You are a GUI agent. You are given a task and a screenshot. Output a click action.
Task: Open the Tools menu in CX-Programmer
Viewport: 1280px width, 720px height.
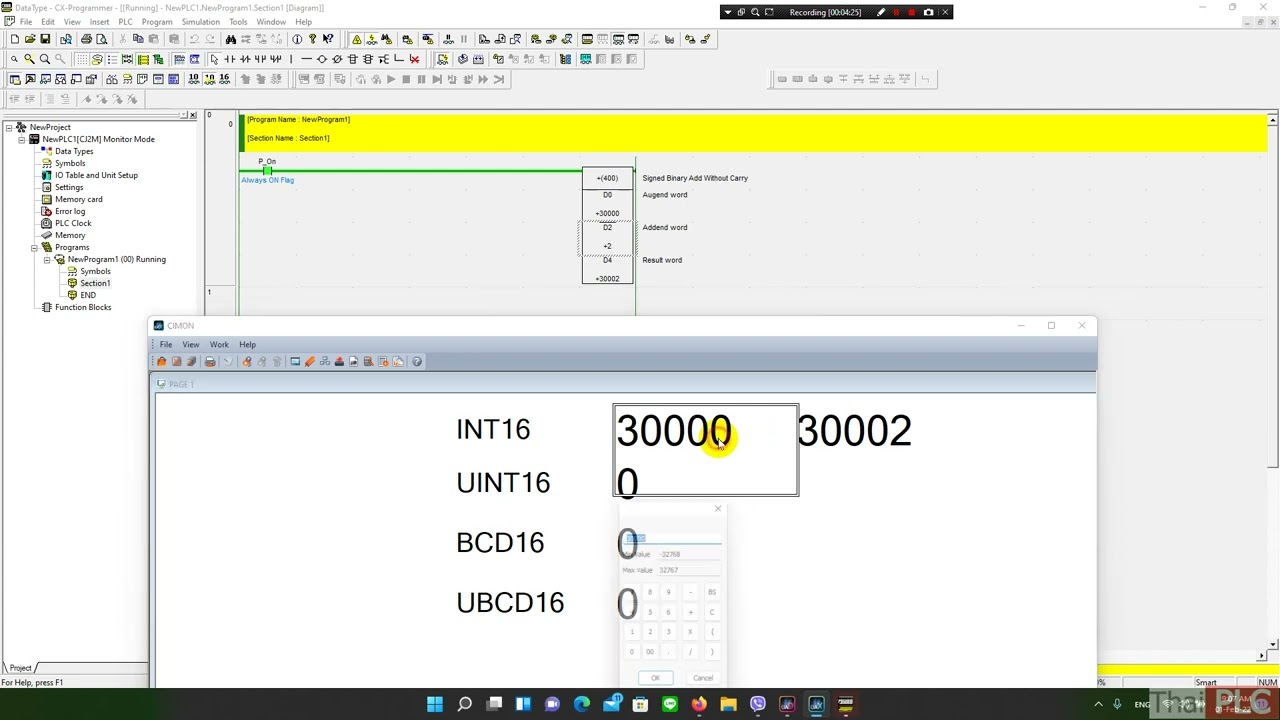click(238, 21)
